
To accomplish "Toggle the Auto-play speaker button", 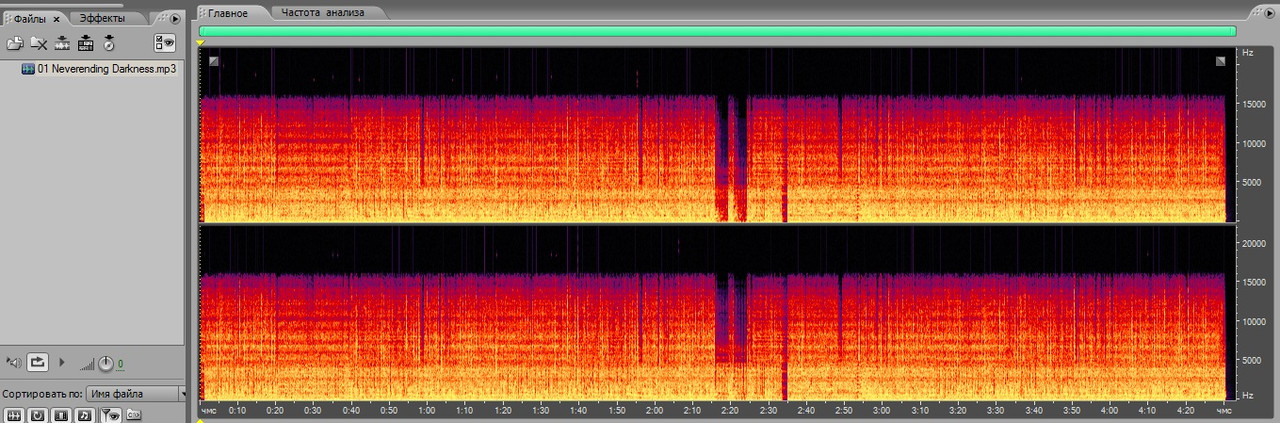I will 13,362.
